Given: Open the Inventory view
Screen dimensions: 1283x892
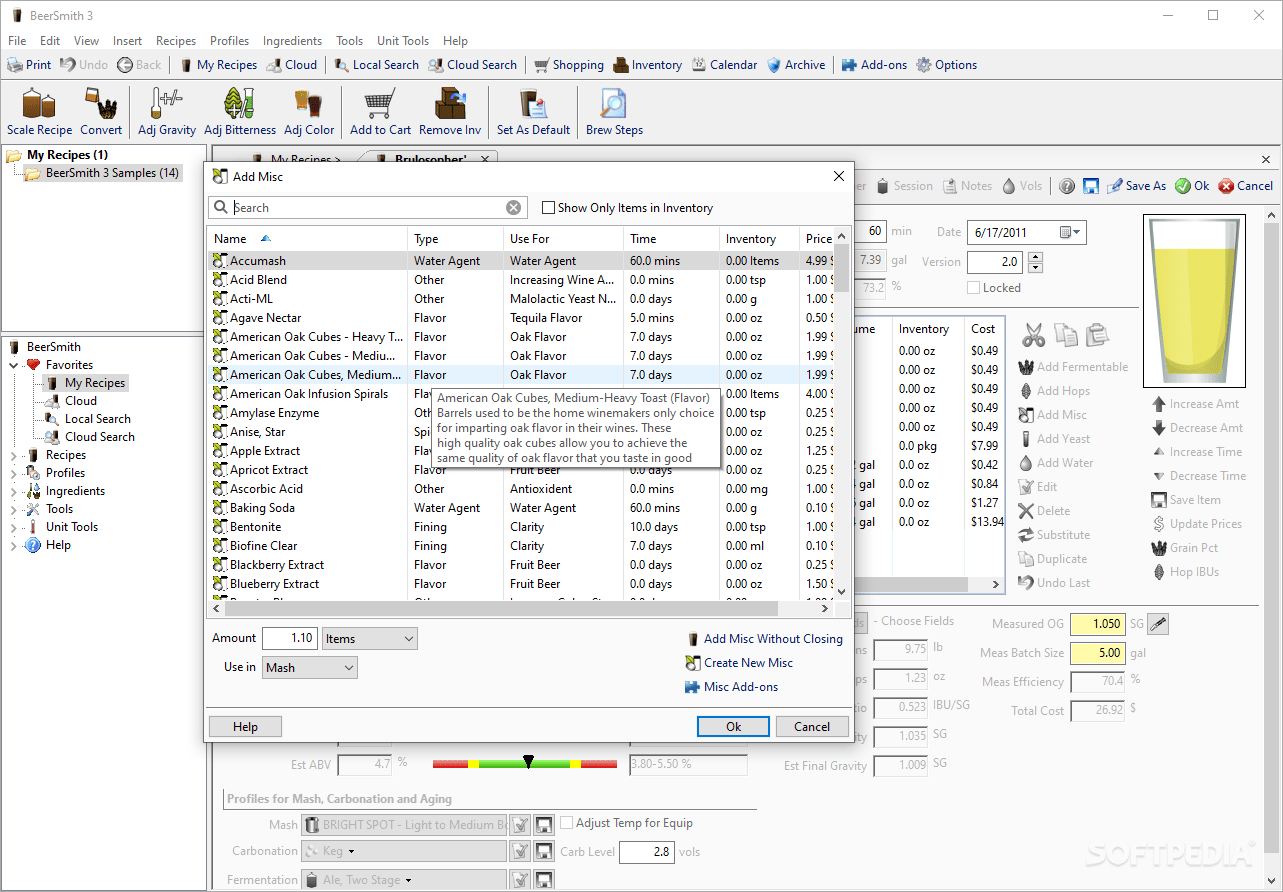Looking at the screenshot, I should click(648, 65).
